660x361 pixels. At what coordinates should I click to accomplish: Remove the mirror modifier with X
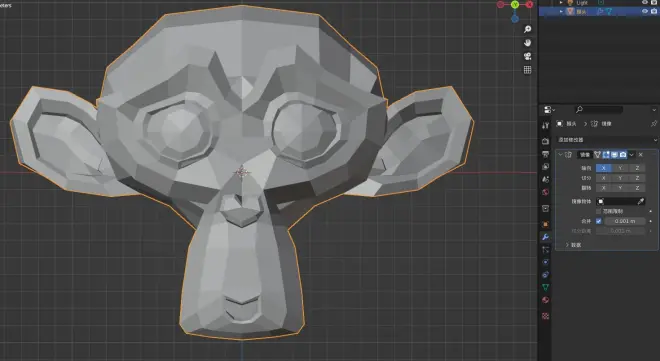pos(641,155)
